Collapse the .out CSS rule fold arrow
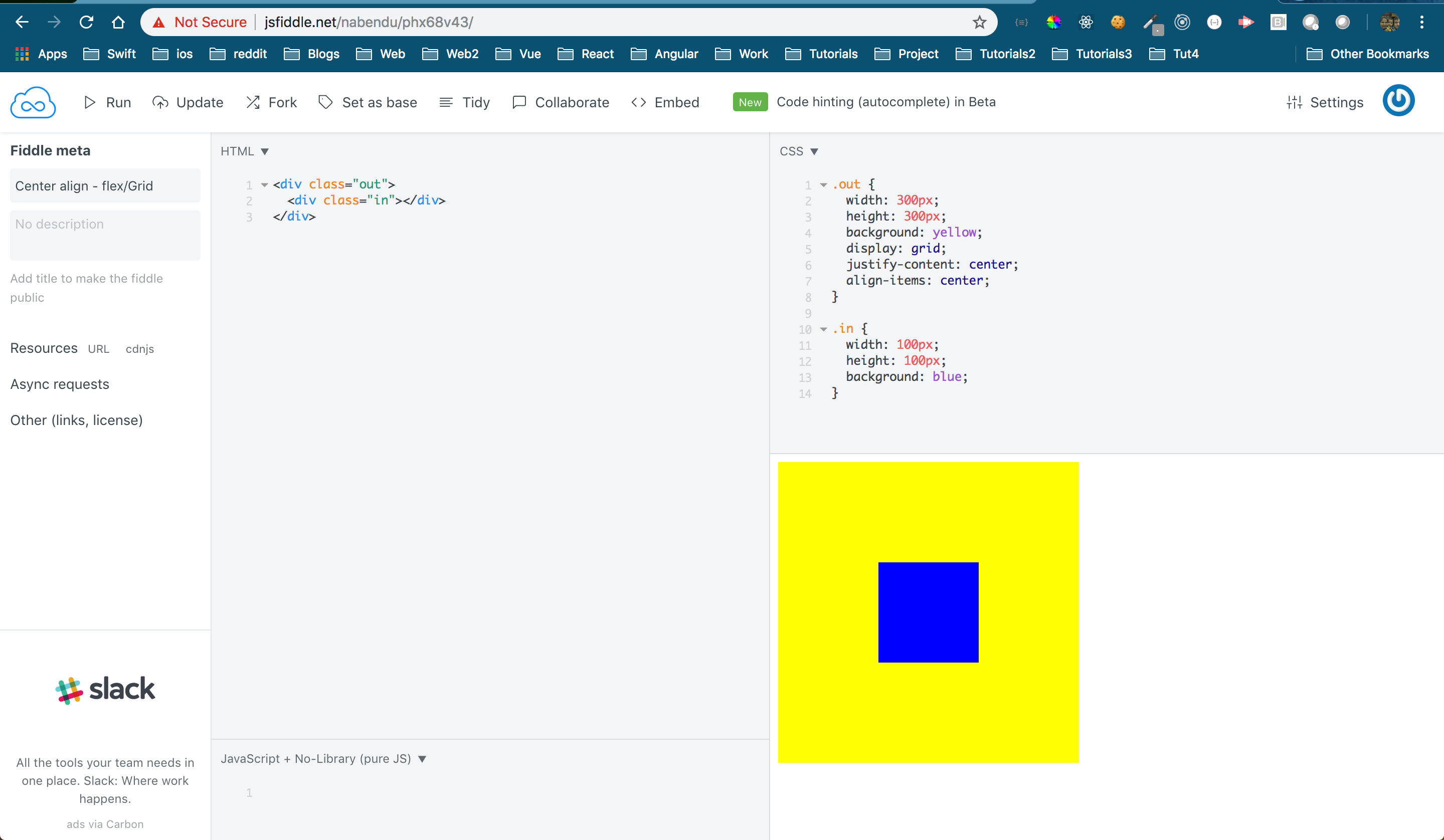The image size is (1444, 840). [823, 184]
